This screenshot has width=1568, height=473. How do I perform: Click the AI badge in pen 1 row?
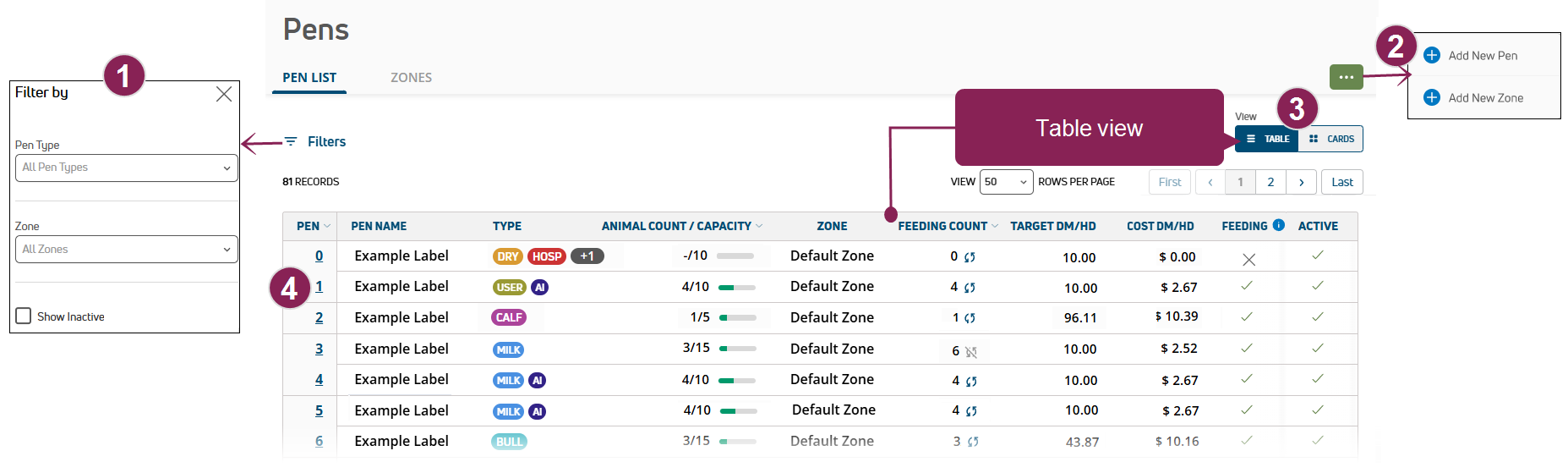coord(540,288)
